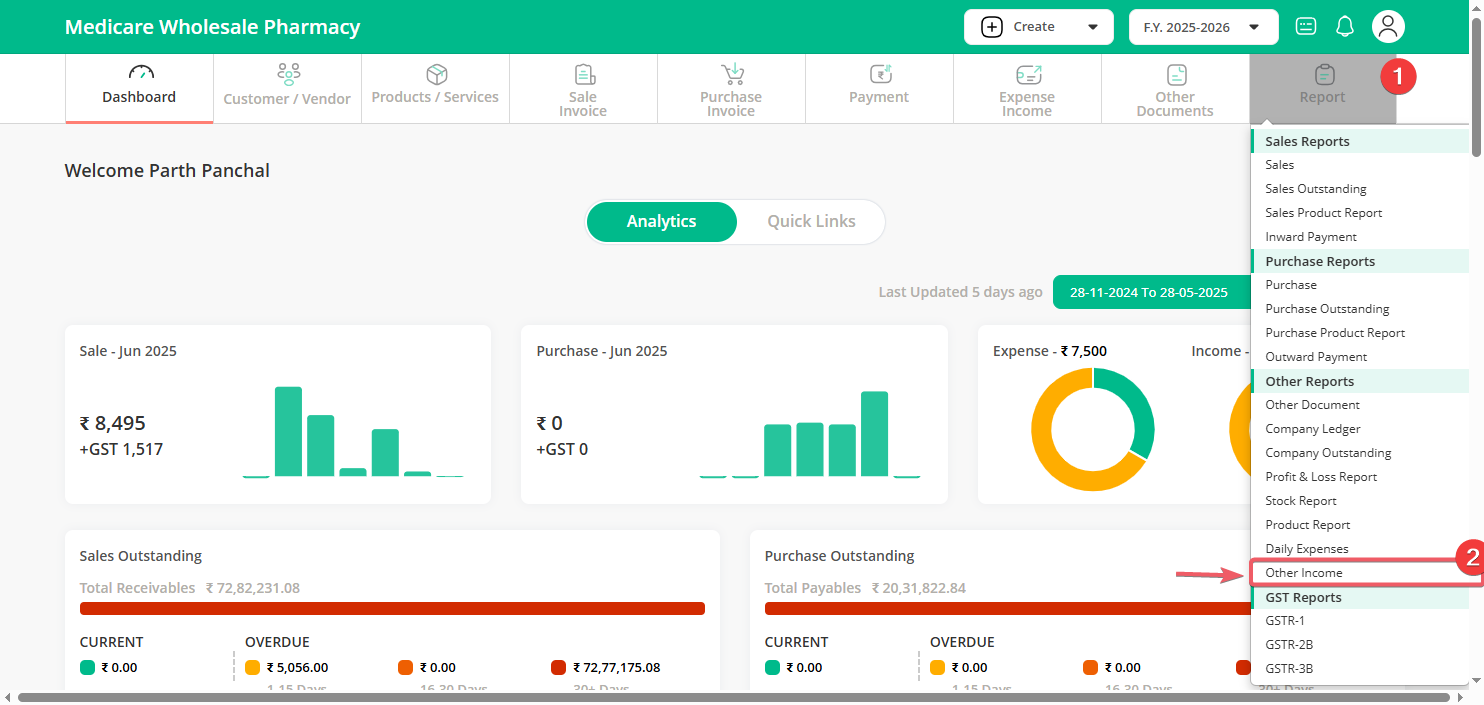Click the Other Documents page icon
The height and width of the screenshot is (705, 1484).
click(x=1177, y=75)
